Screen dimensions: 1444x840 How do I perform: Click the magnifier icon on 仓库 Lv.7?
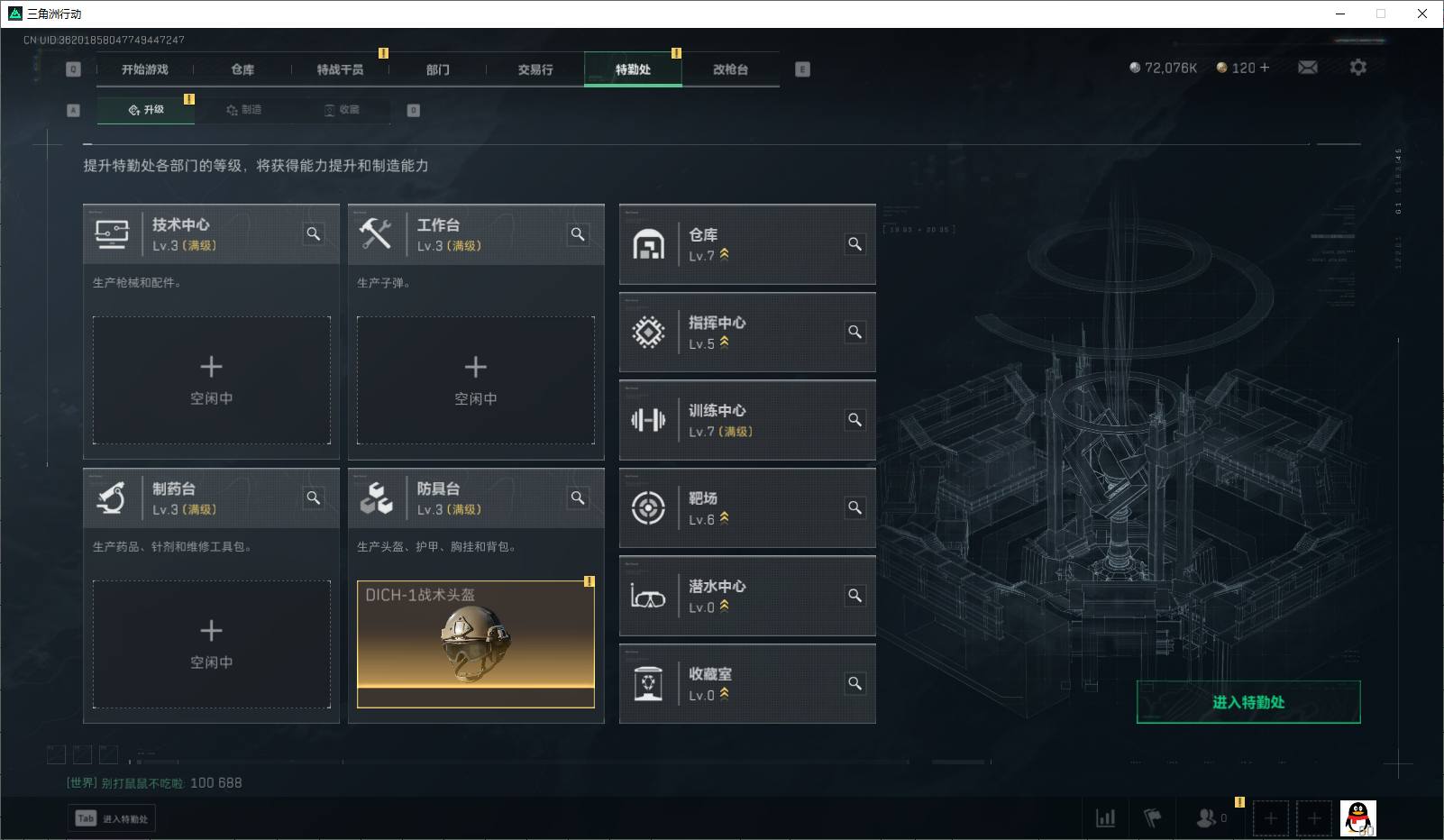(855, 244)
